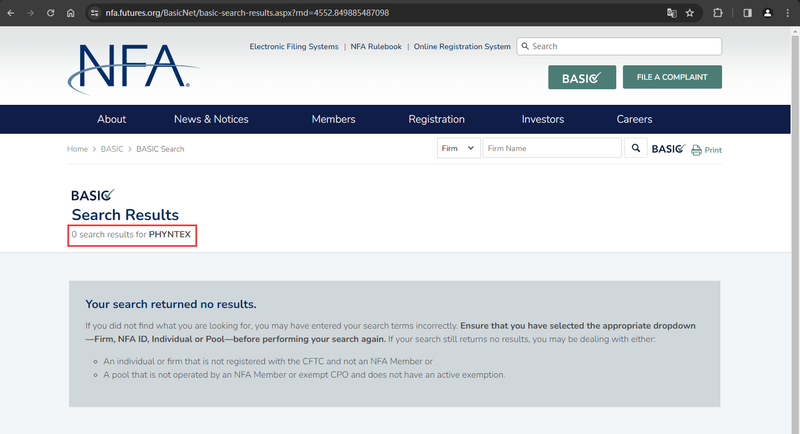Click 'Your search returned no results.' heading
This screenshot has width=800, height=434.
coord(171,304)
